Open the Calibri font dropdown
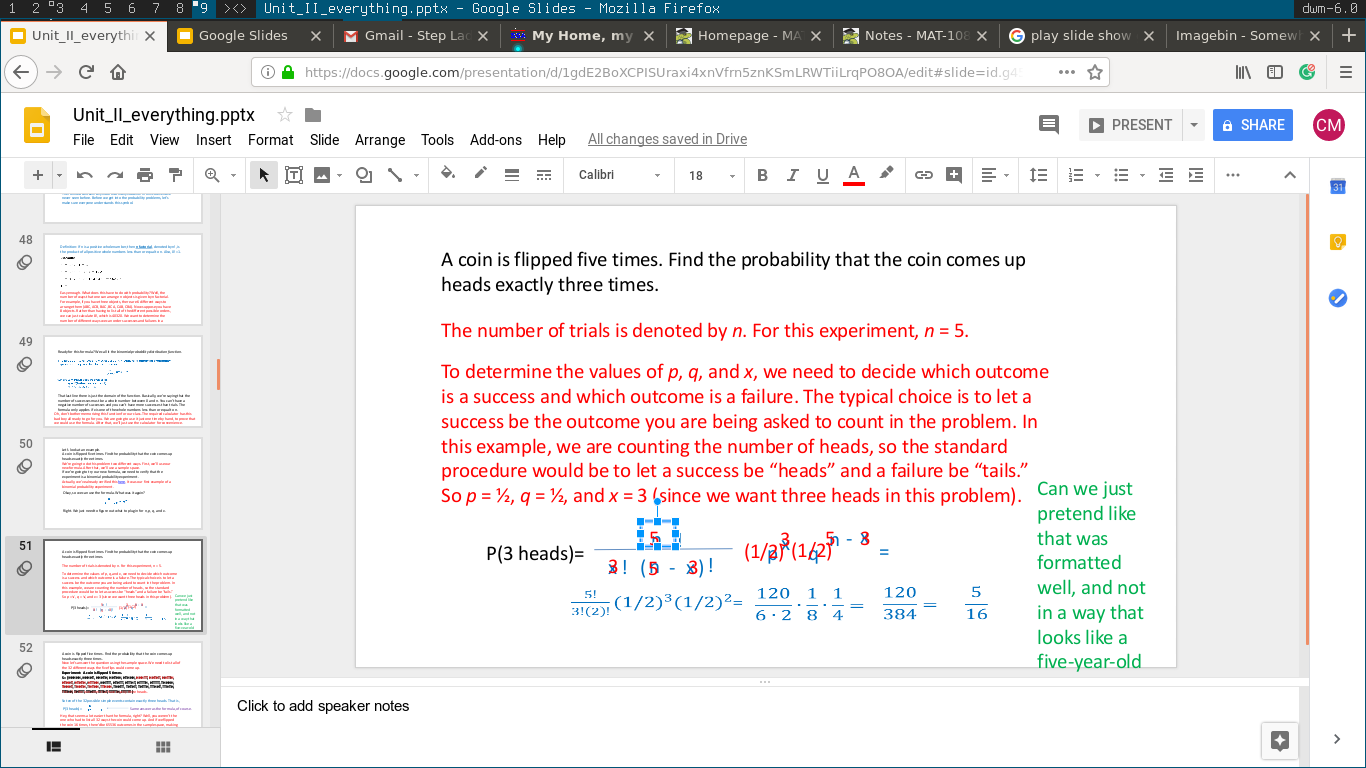This screenshot has width=1366, height=768. tap(620, 175)
